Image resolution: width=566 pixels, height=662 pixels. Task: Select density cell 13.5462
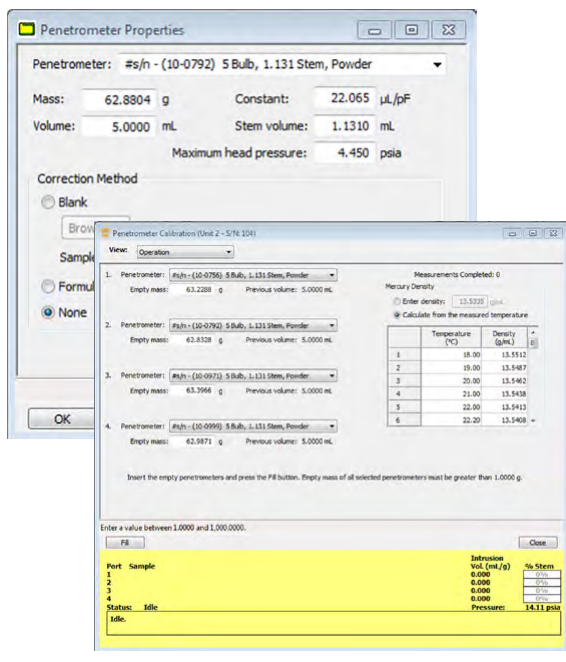(x=504, y=381)
